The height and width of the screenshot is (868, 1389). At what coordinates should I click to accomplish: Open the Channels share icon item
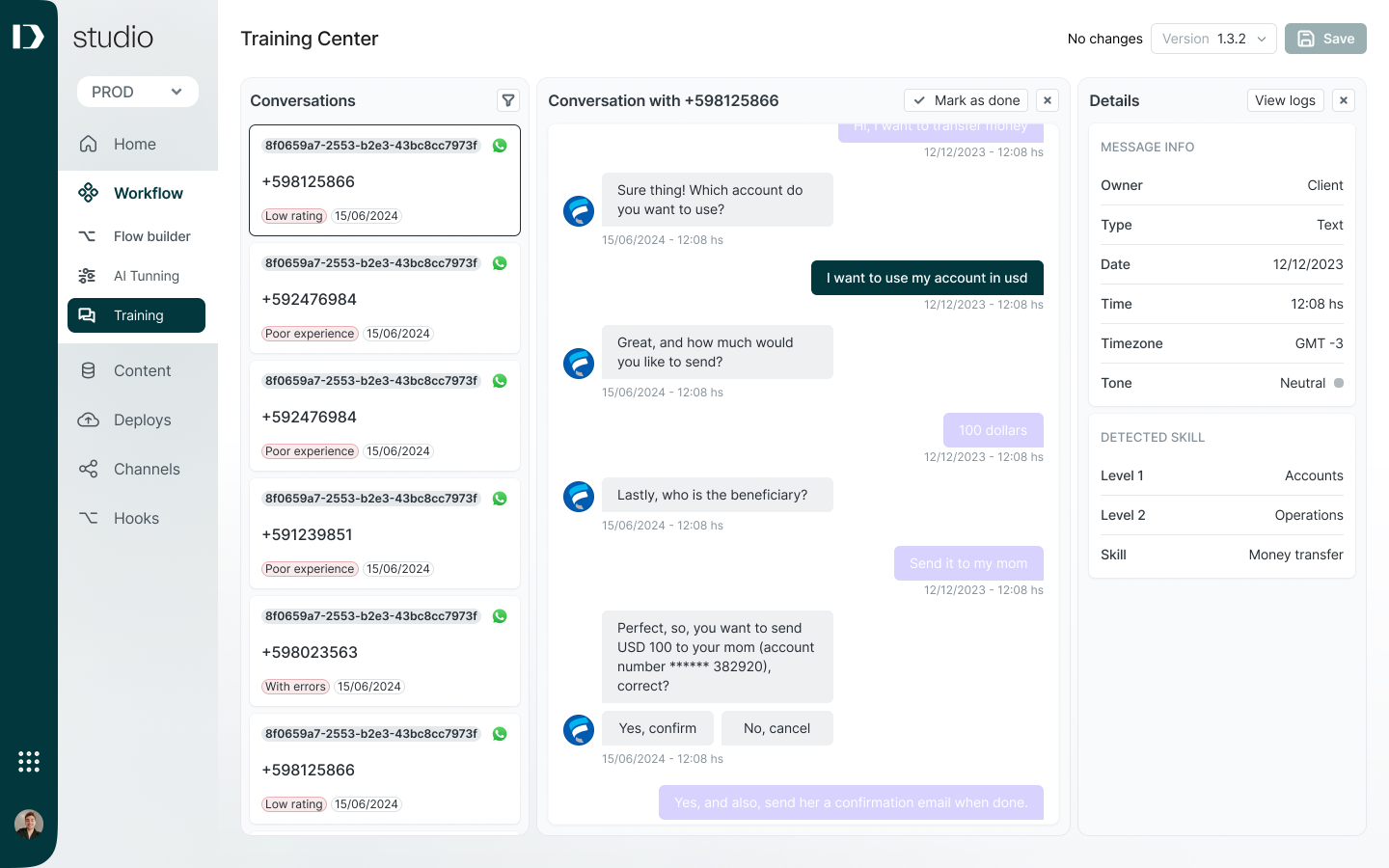(138, 469)
